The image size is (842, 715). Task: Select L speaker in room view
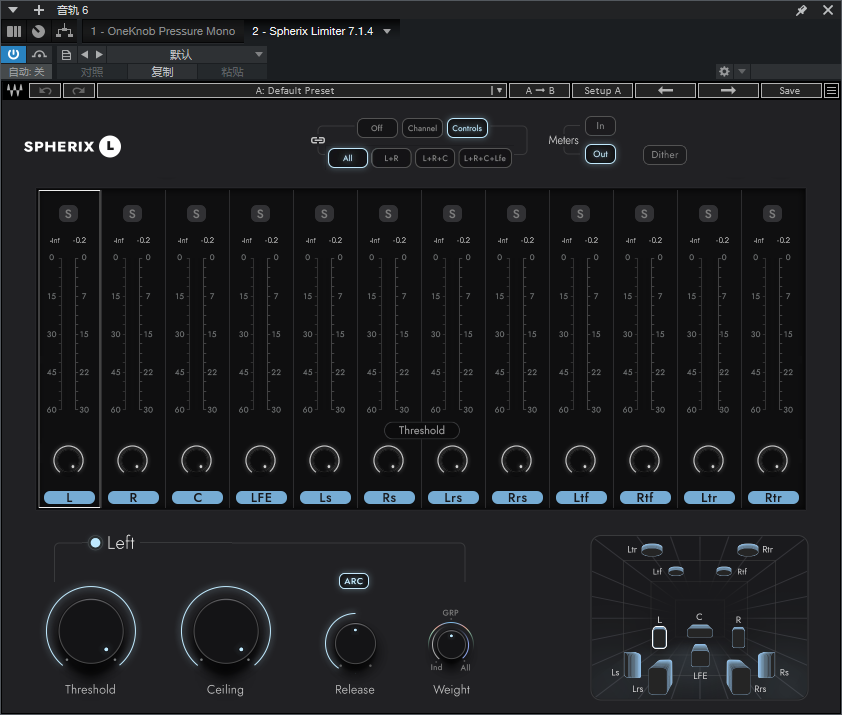click(x=659, y=638)
